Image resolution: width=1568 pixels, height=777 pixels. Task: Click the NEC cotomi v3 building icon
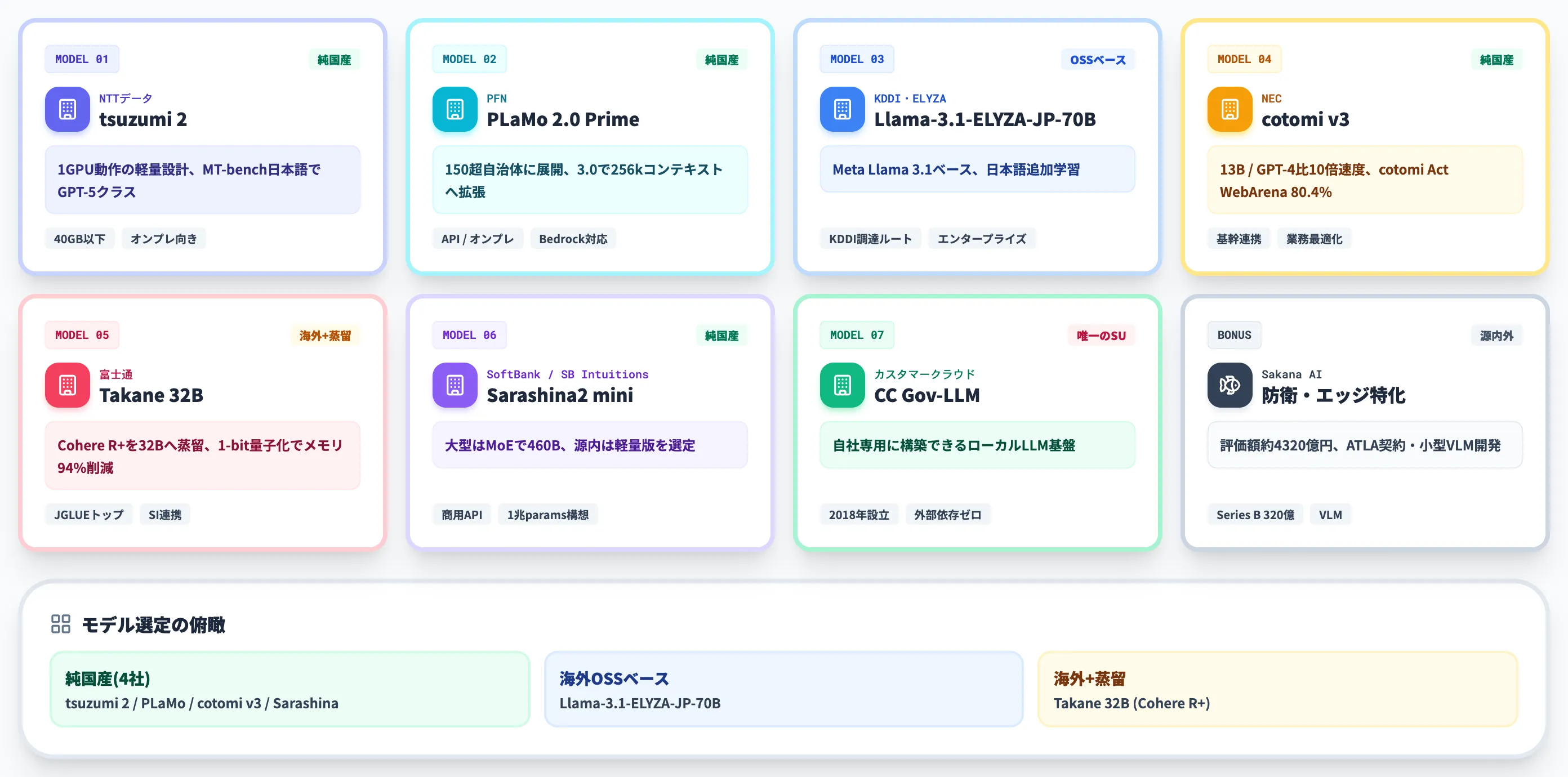(1230, 110)
